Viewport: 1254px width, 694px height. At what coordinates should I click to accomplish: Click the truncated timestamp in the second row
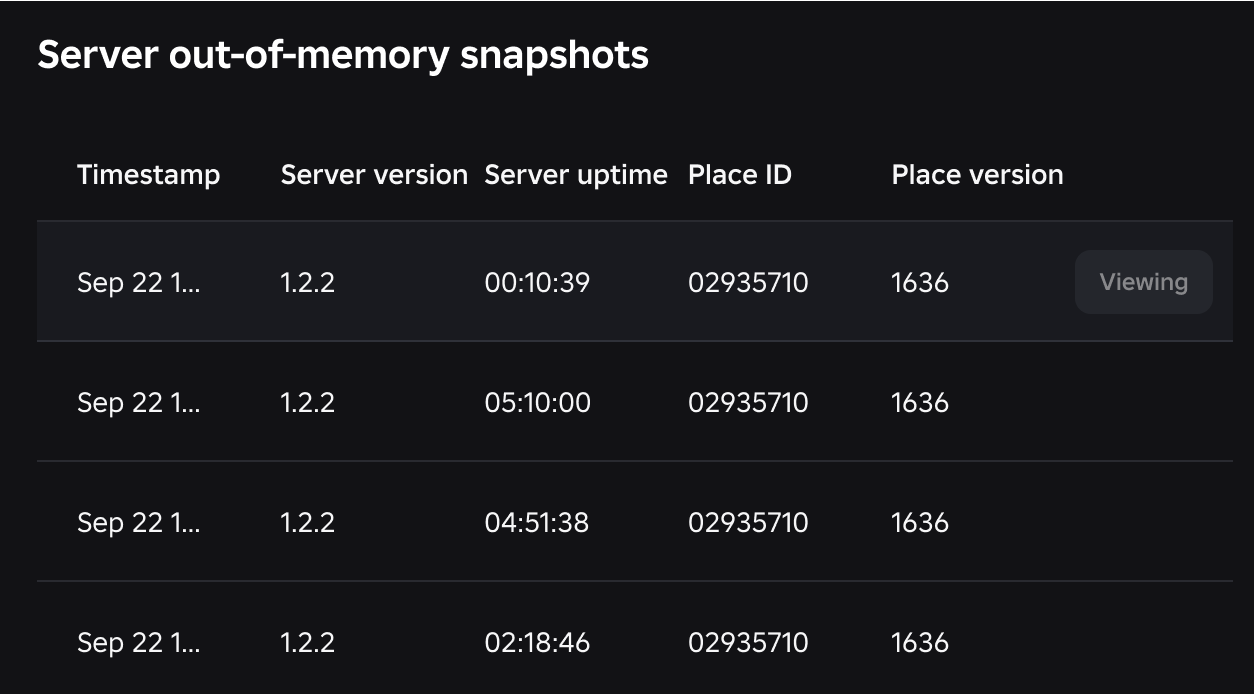139,403
